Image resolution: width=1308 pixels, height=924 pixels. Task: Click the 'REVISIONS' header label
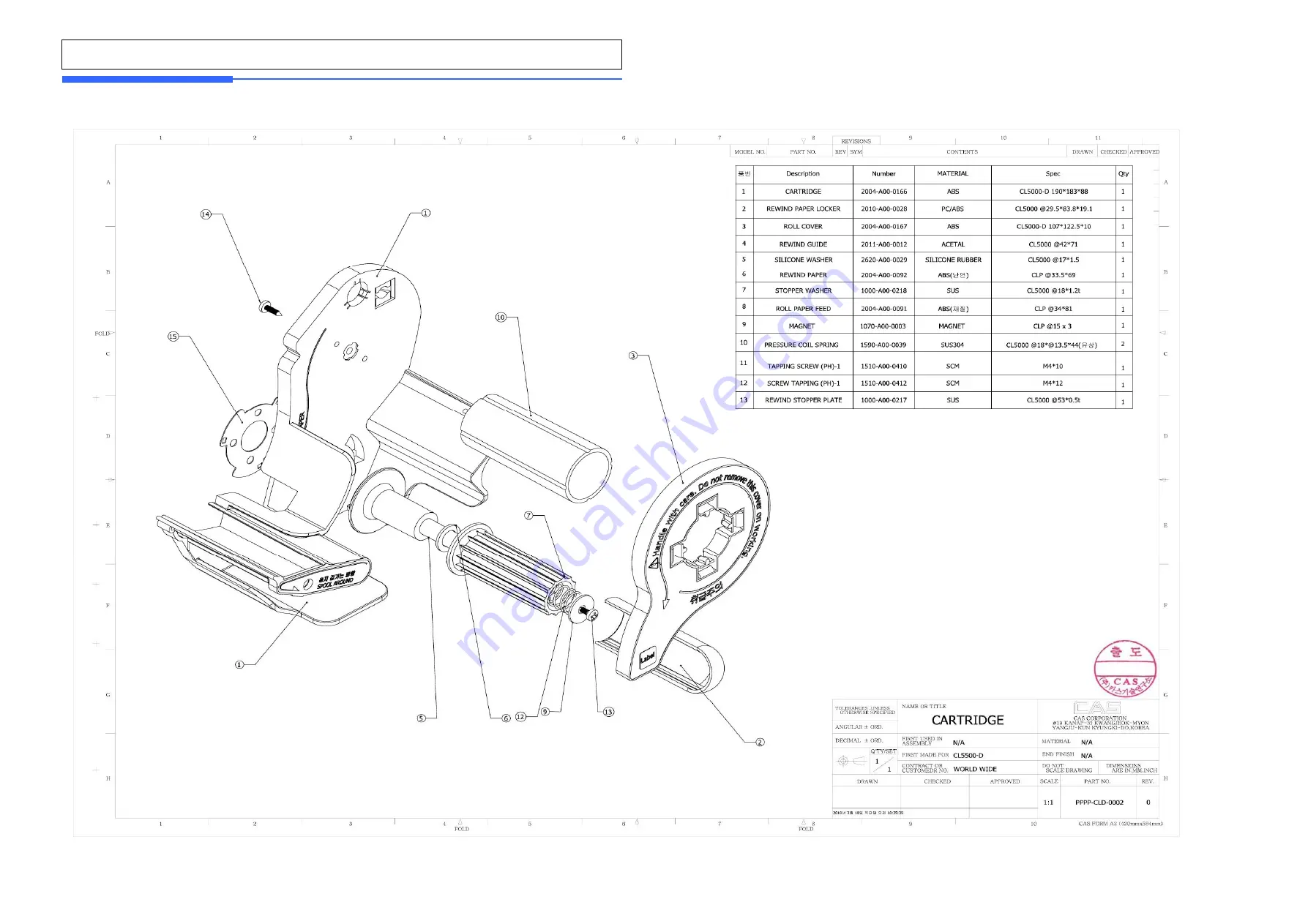[856, 141]
